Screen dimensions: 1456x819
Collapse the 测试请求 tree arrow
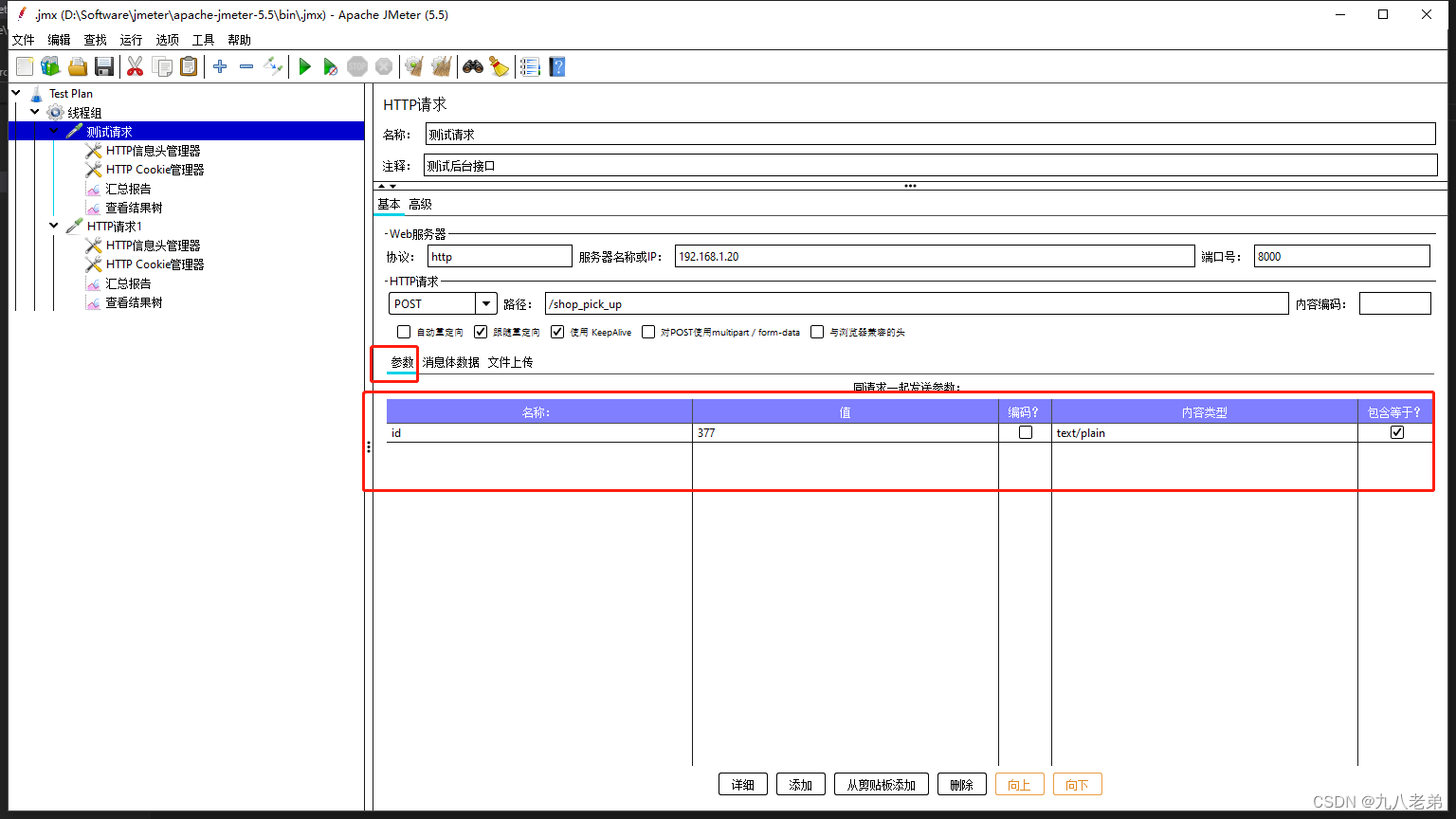coord(54,131)
